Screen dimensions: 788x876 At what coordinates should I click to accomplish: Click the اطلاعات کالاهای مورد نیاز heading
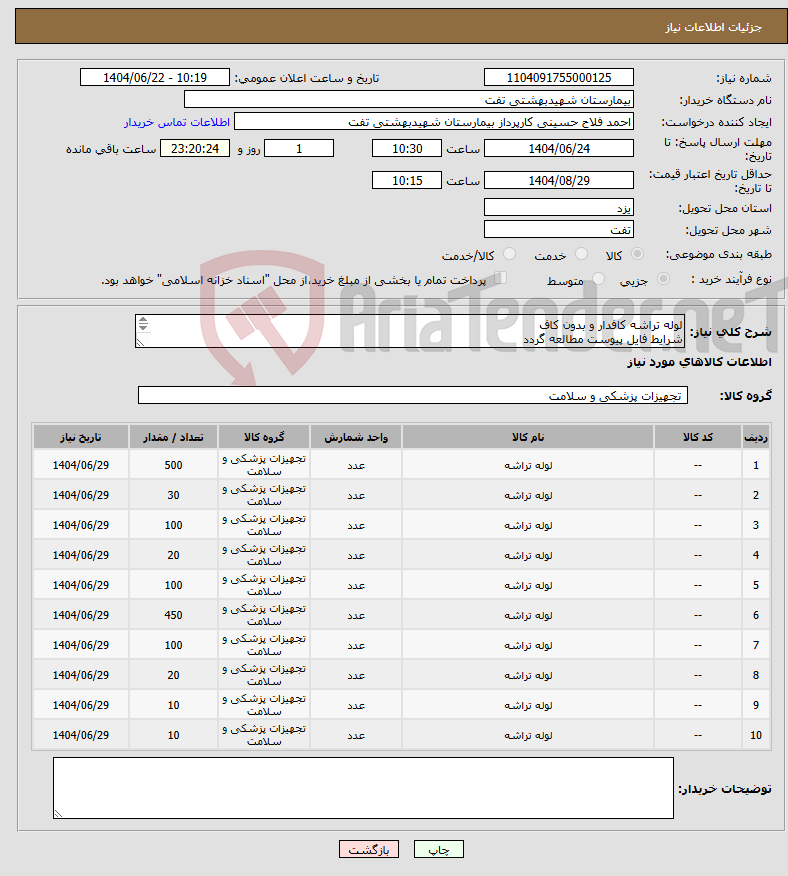(699, 362)
